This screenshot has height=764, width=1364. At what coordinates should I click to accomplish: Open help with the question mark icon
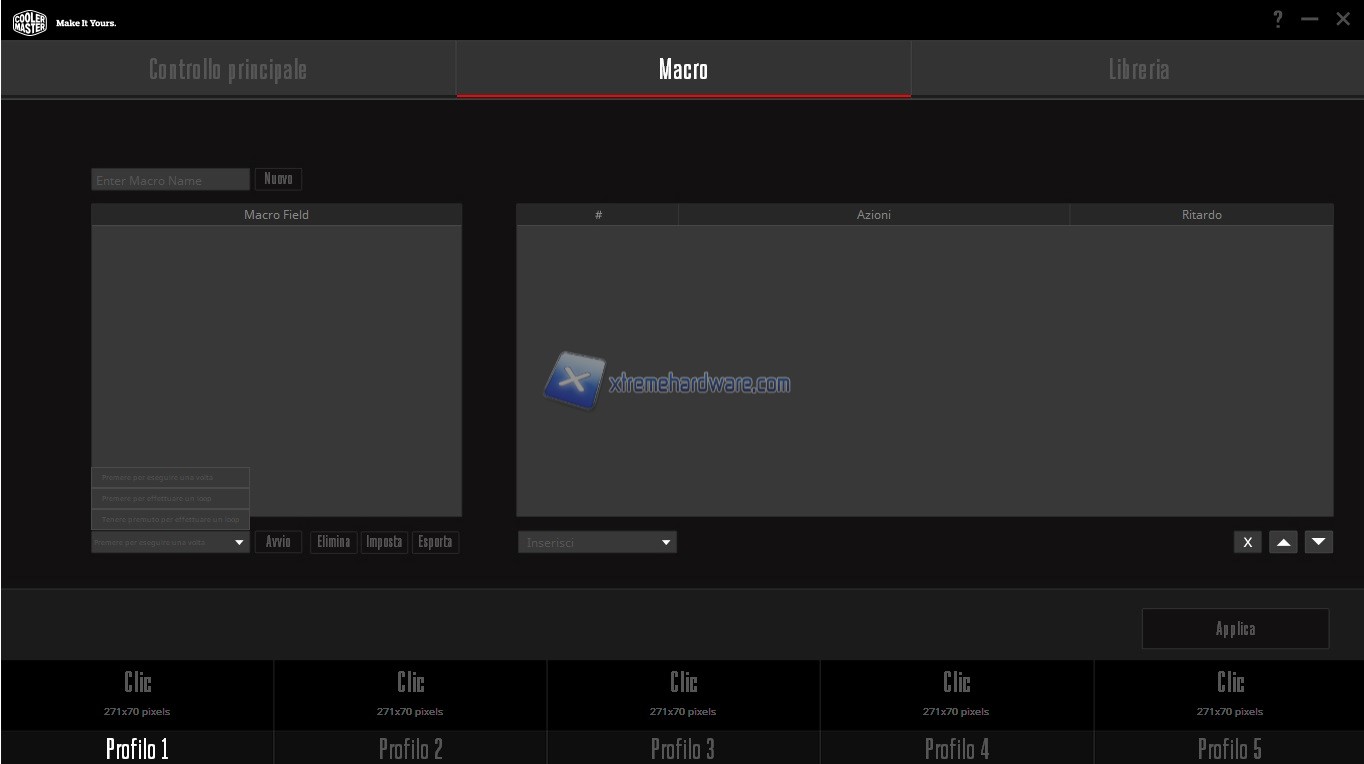1278,19
